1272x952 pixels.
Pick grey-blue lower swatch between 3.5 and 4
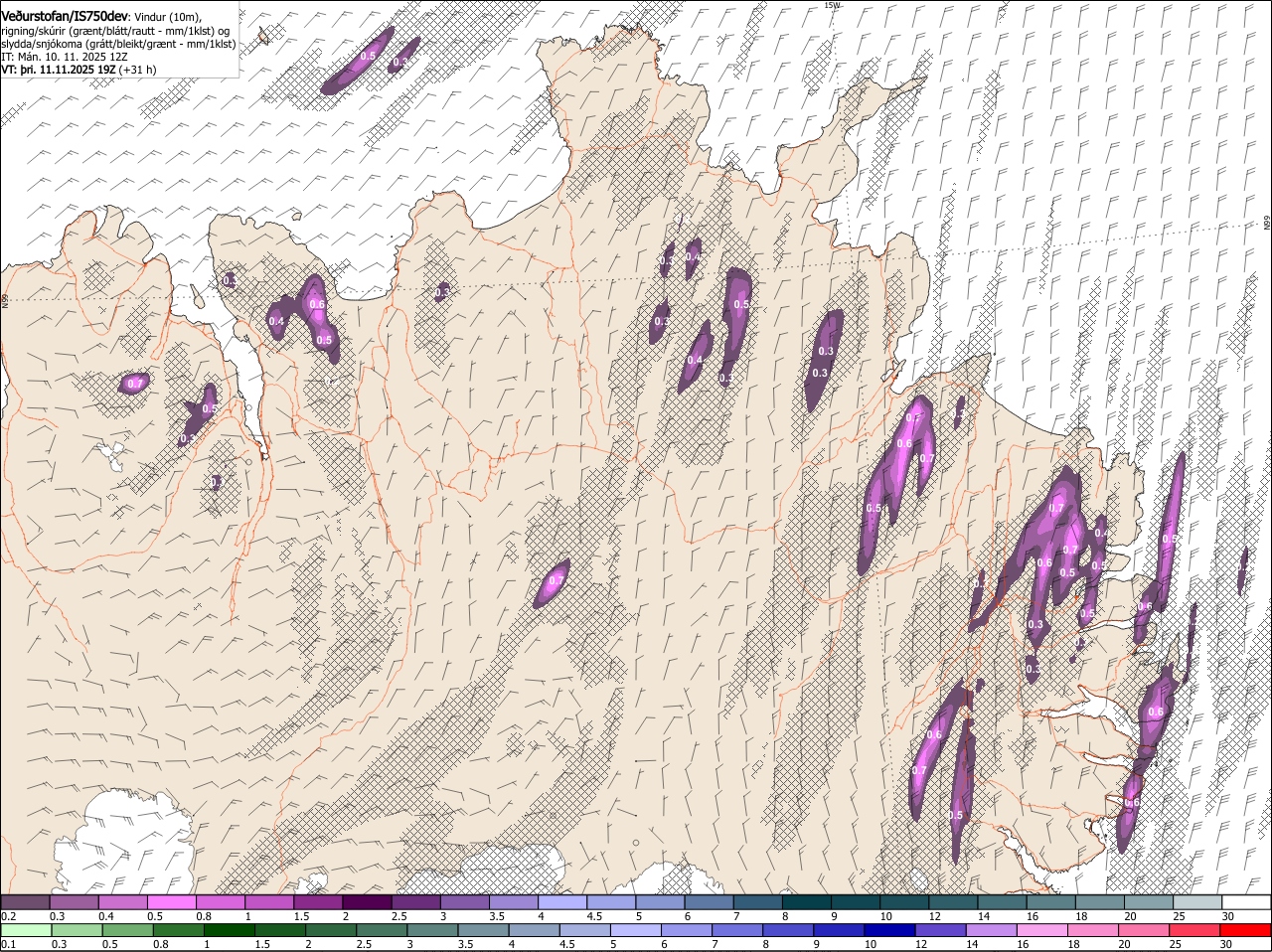[x=482, y=930]
